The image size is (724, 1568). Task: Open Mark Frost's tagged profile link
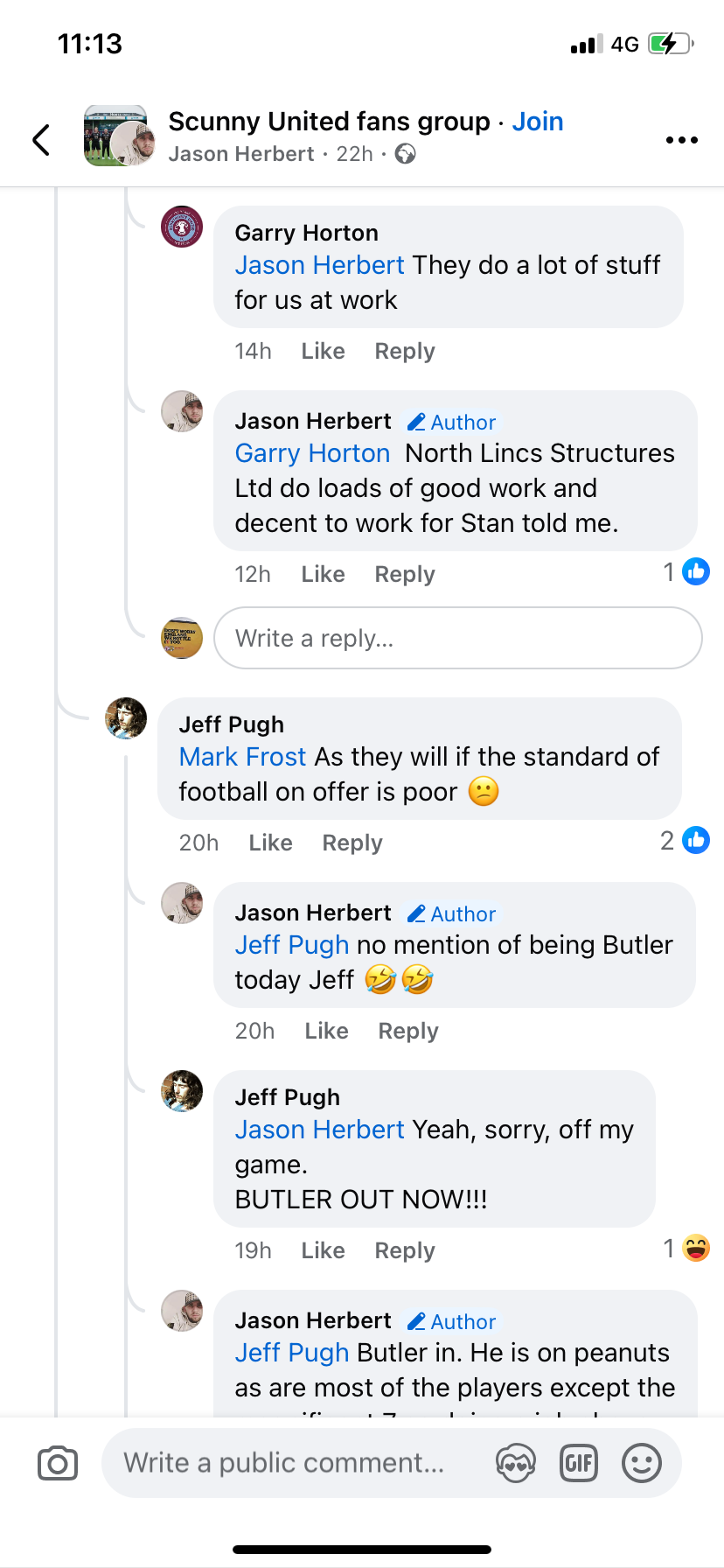(242, 757)
